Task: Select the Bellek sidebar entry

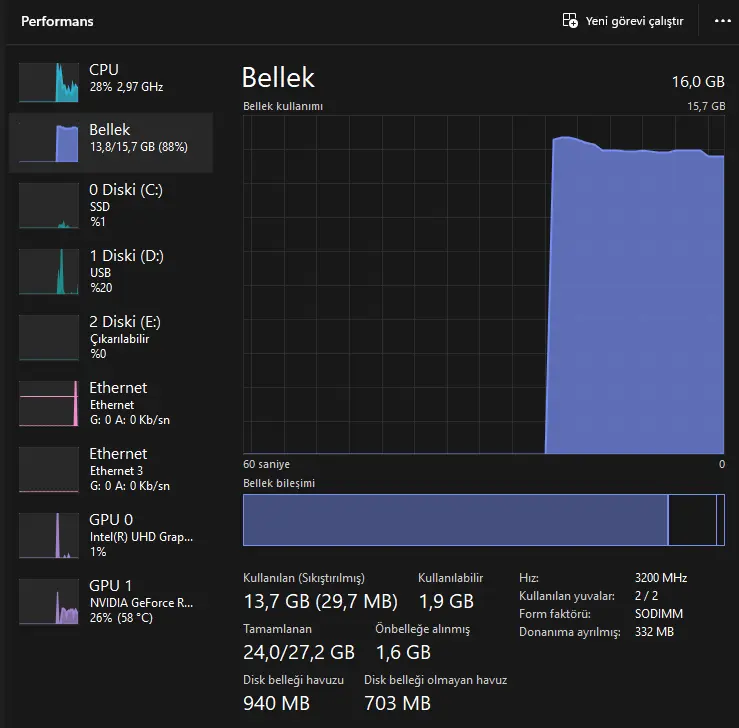Action: coord(111,142)
